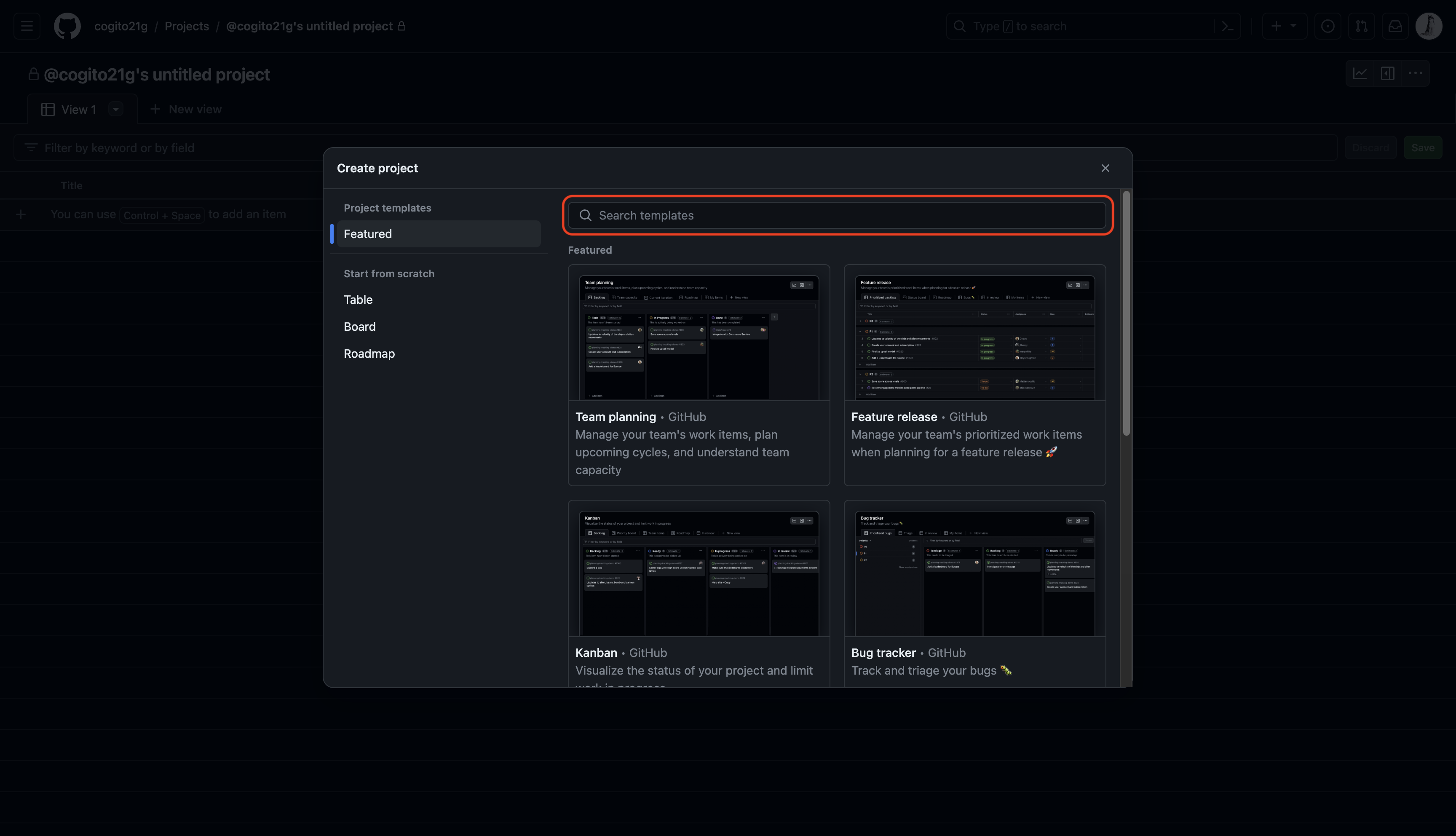
Task: Open the project insights chart icon
Action: (x=1360, y=73)
